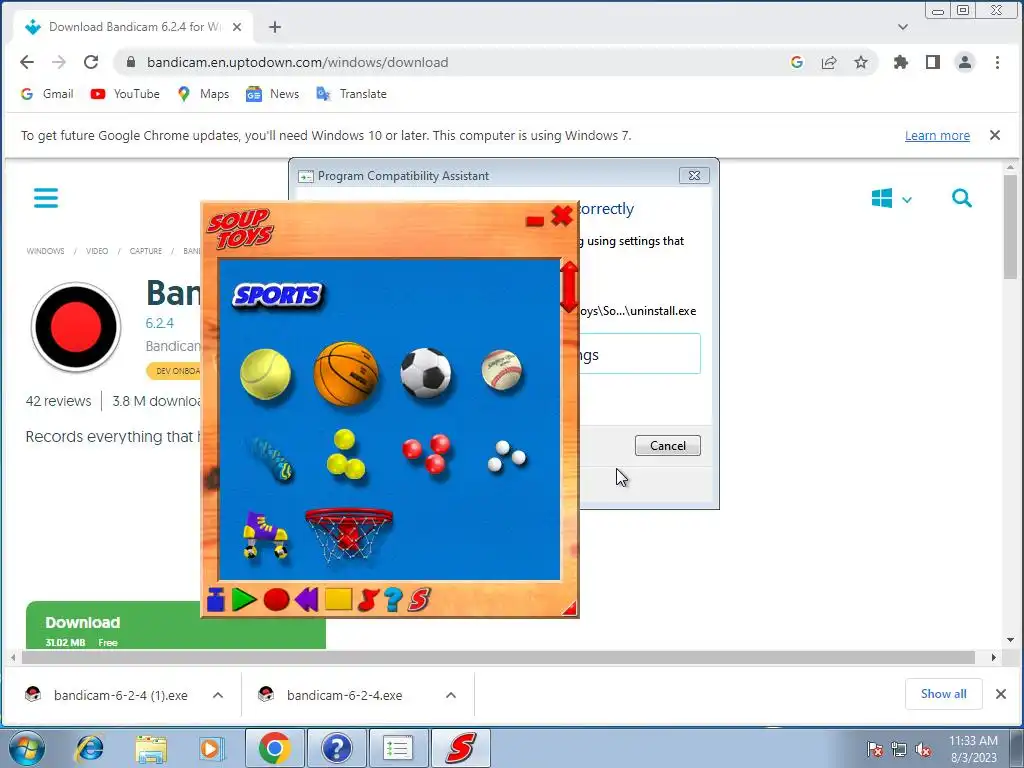Screen dimensions: 1024x768
Task: Choose the soccer ball toy
Action: point(426,373)
